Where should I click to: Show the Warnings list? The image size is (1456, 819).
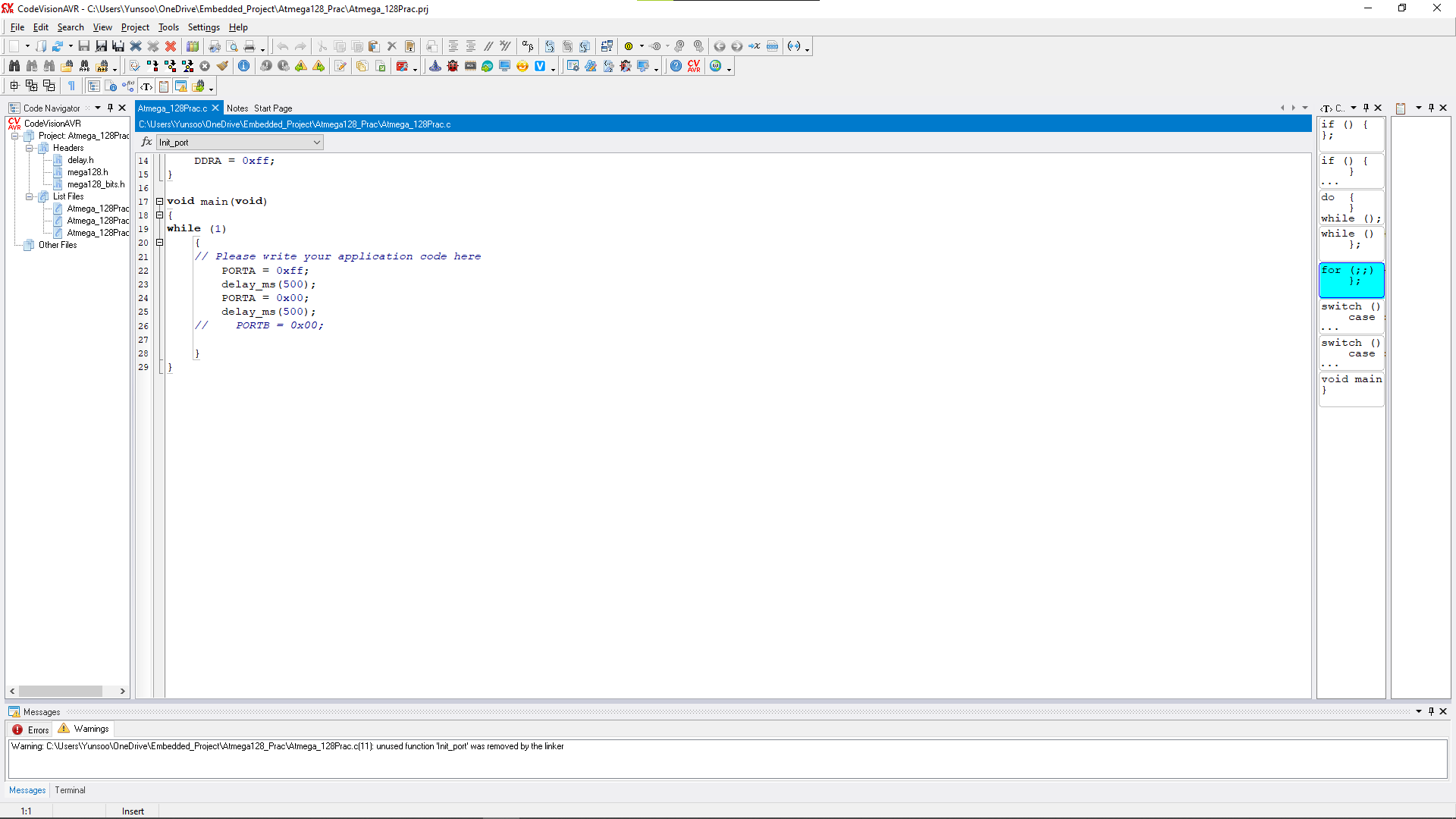point(84,729)
